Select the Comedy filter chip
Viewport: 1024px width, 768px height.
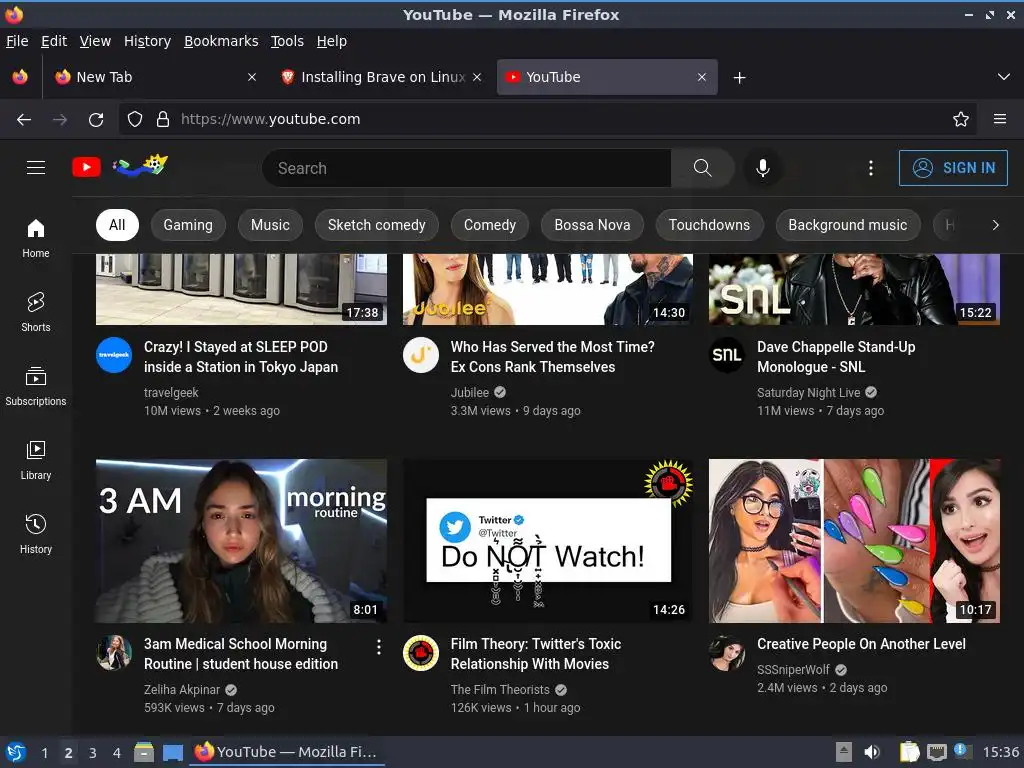point(490,225)
